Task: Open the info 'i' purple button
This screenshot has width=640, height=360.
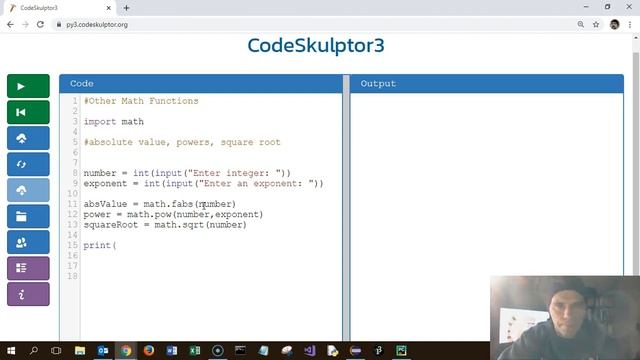Action: coord(28,294)
